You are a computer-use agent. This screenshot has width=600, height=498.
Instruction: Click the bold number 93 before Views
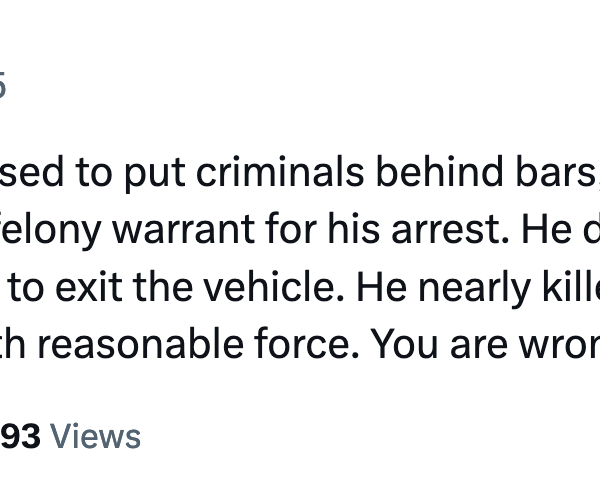[20, 436]
